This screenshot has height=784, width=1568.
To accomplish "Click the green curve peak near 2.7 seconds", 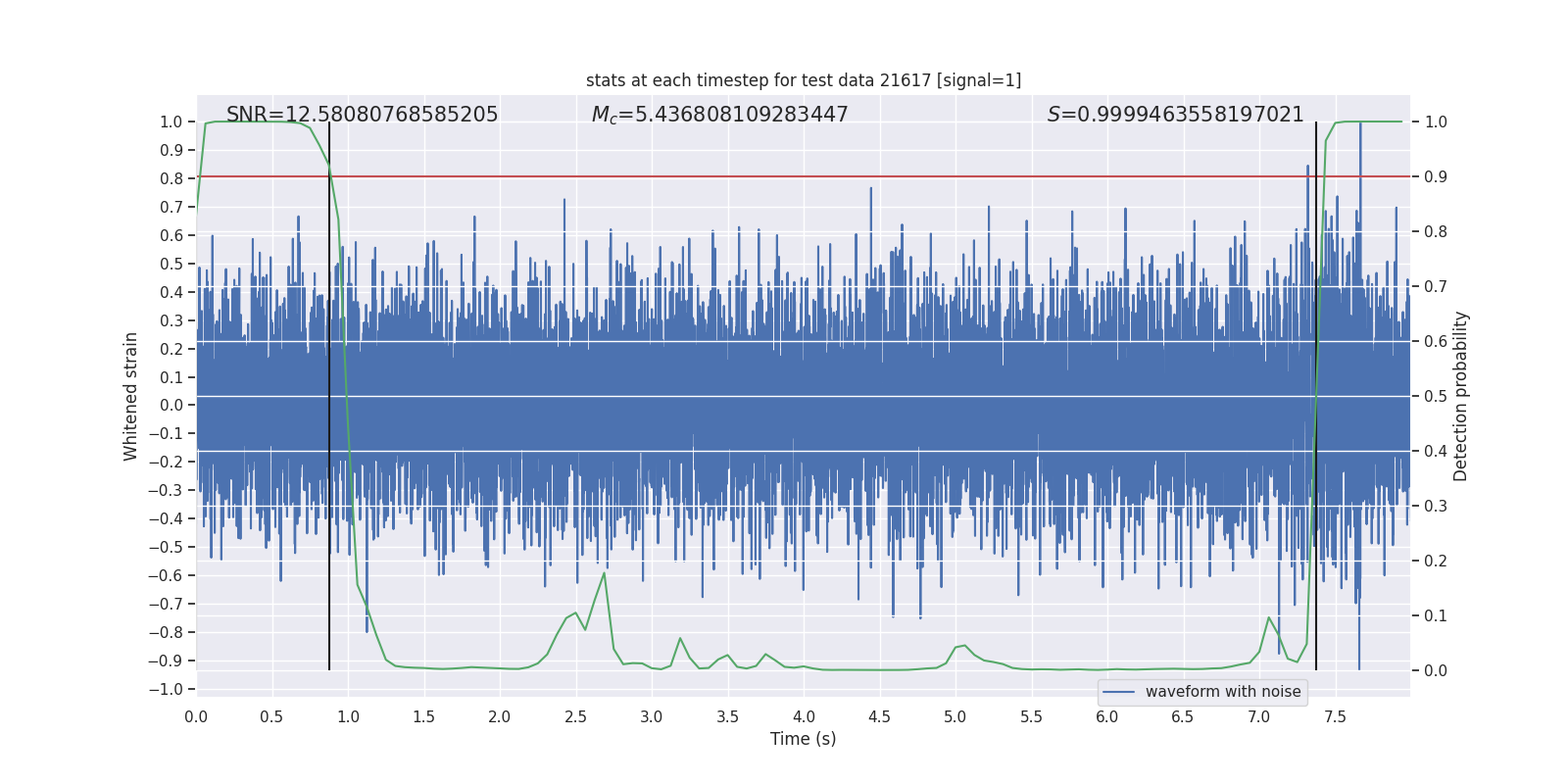I will click(x=604, y=572).
